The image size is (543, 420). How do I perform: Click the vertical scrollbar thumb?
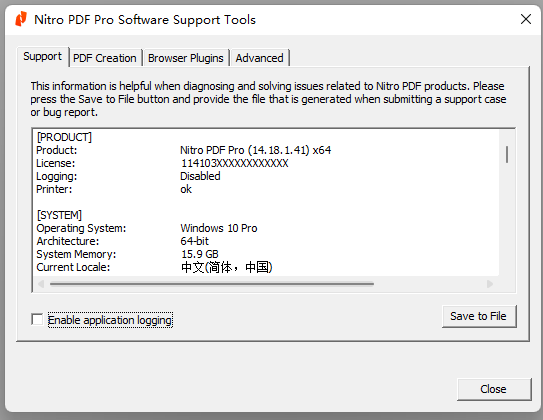(507, 154)
